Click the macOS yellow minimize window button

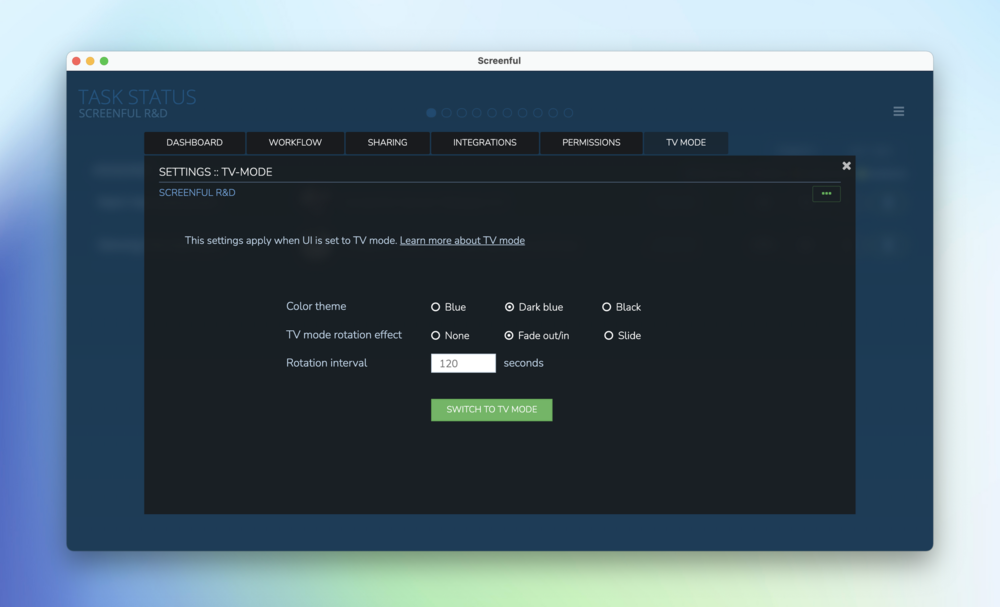click(90, 61)
